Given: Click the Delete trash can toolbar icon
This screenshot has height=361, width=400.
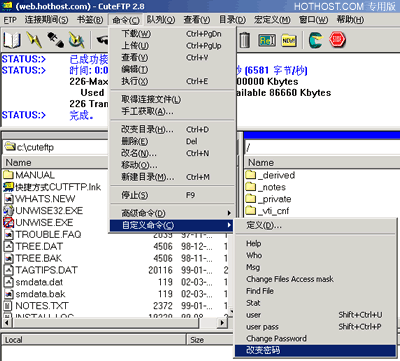Looking at the screenshot, I should pyautogui.click(x=245, y=40).
